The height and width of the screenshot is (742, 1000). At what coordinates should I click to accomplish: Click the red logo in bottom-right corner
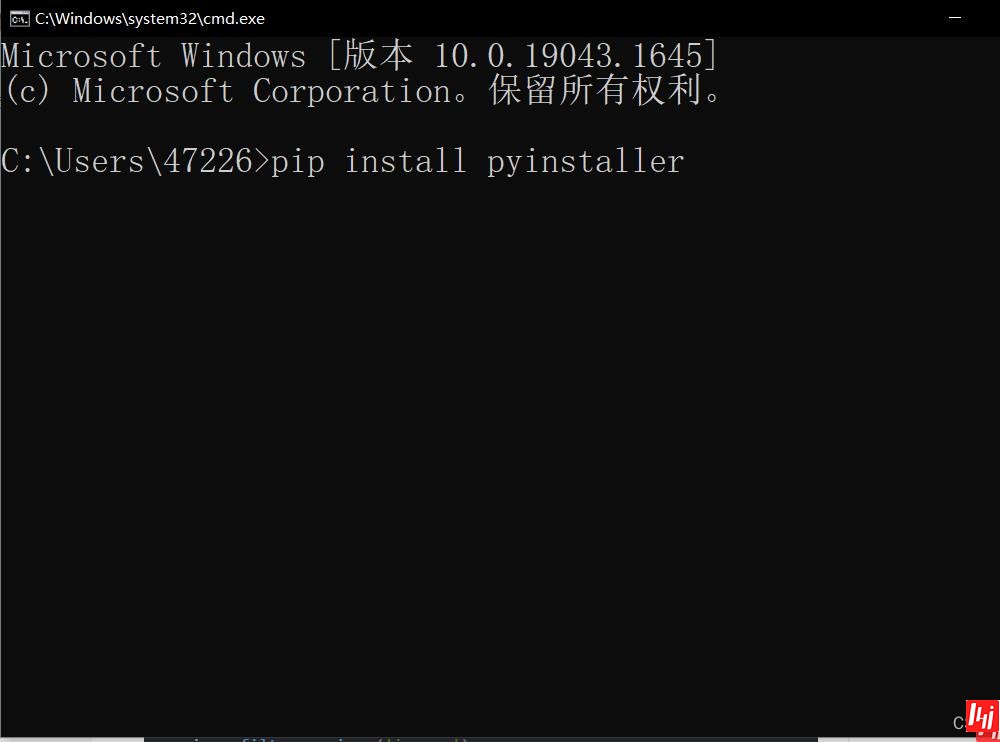click(982, 716)
